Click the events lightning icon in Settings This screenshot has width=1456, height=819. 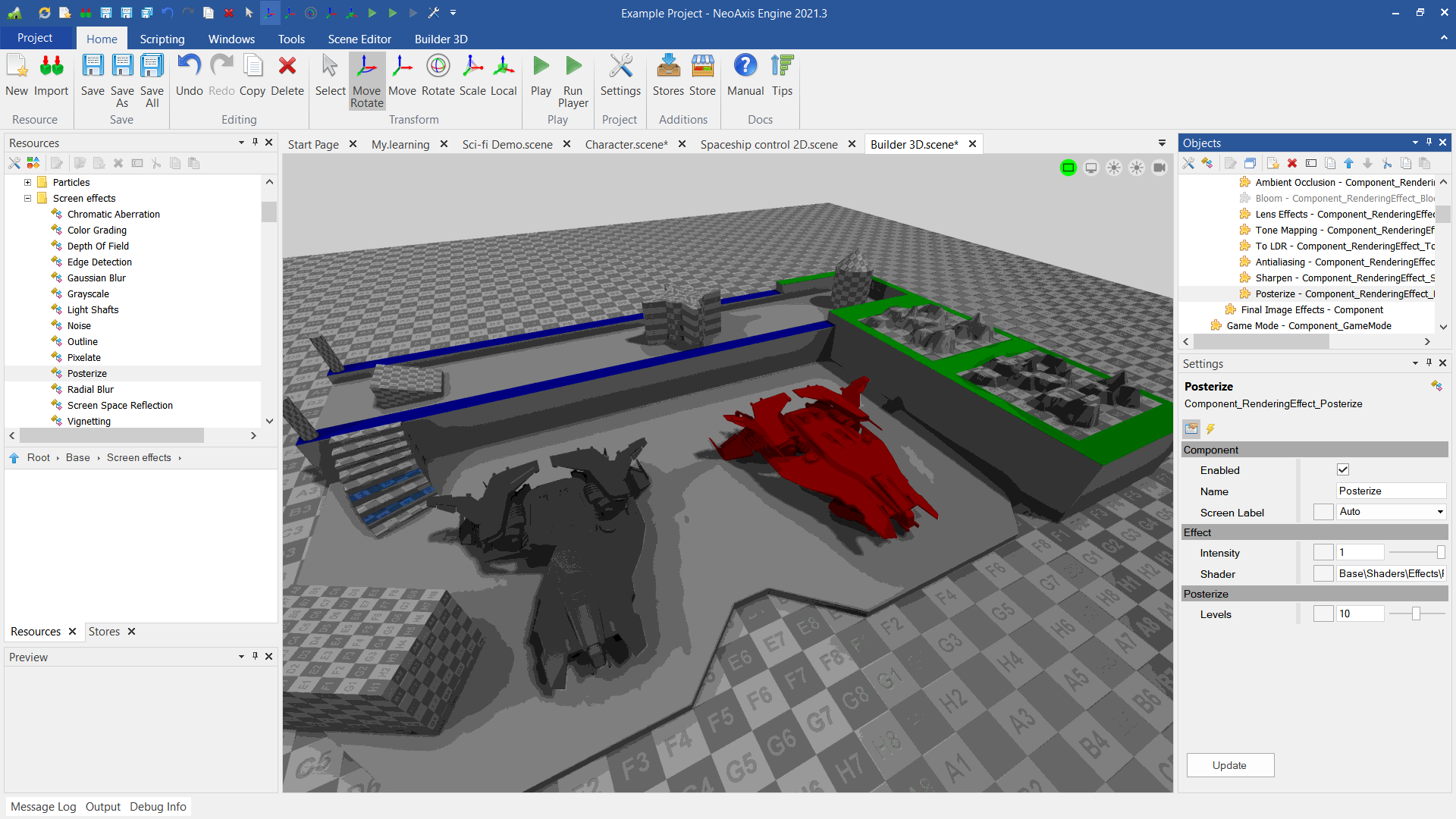[1210, 429]
